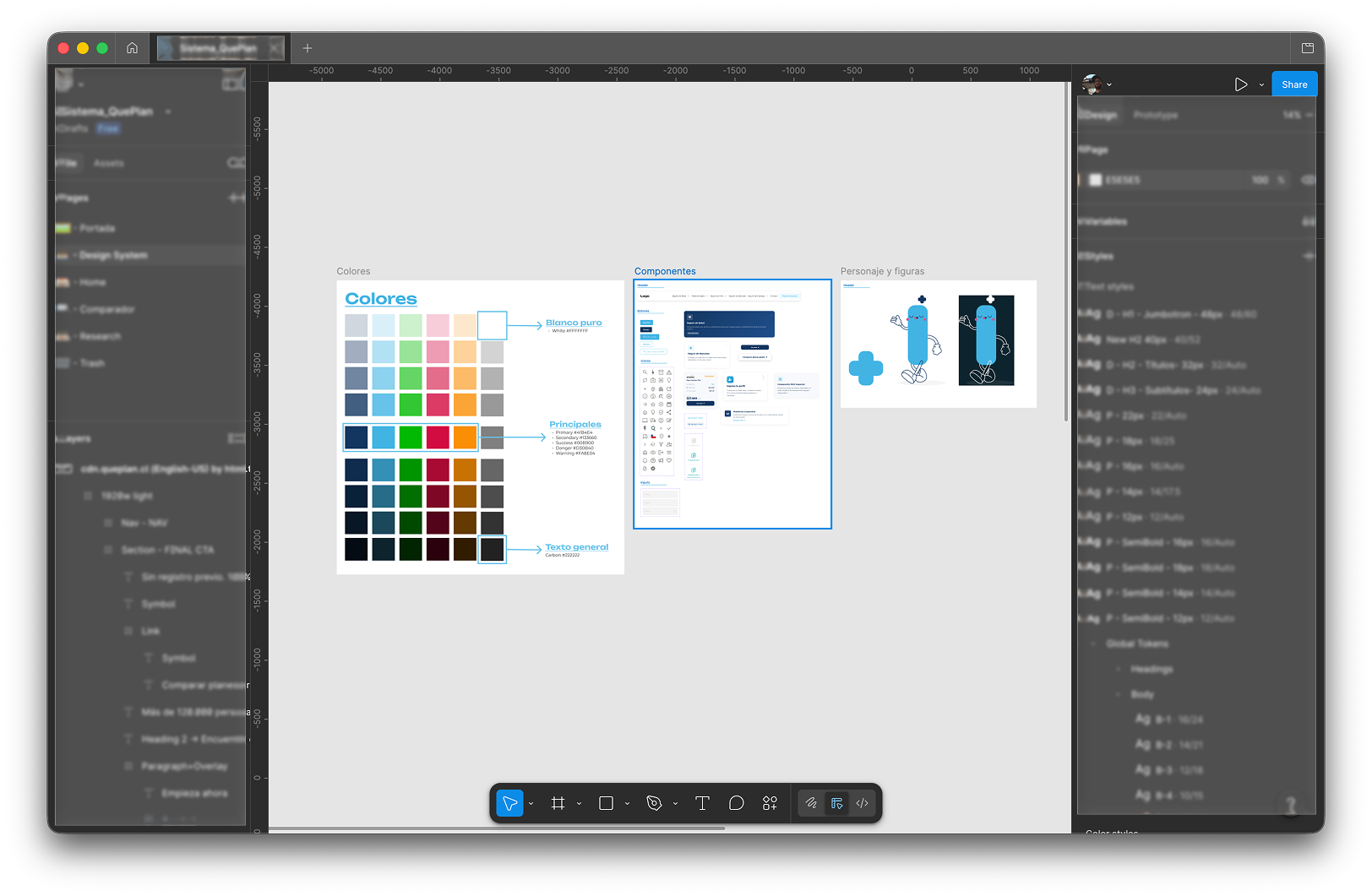Expand the Move tool options chevron

pos(531,803)
